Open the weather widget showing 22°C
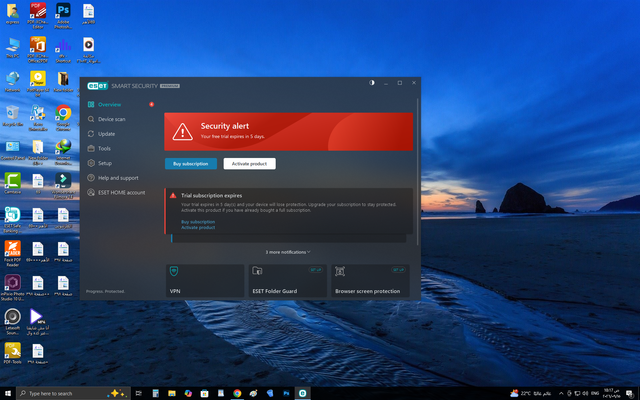 click(x=530, y=393)
